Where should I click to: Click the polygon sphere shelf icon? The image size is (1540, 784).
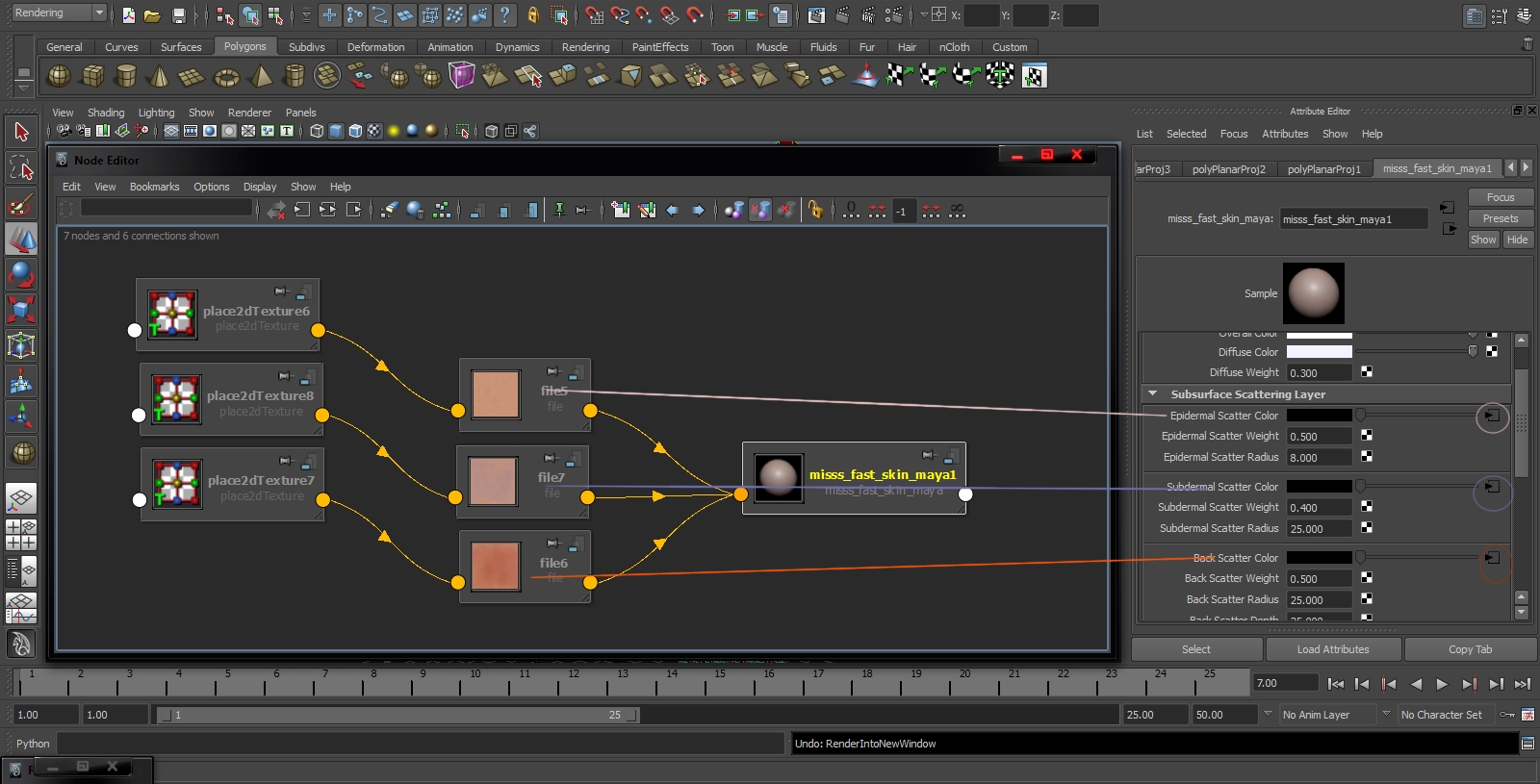[x=59, y=76]
